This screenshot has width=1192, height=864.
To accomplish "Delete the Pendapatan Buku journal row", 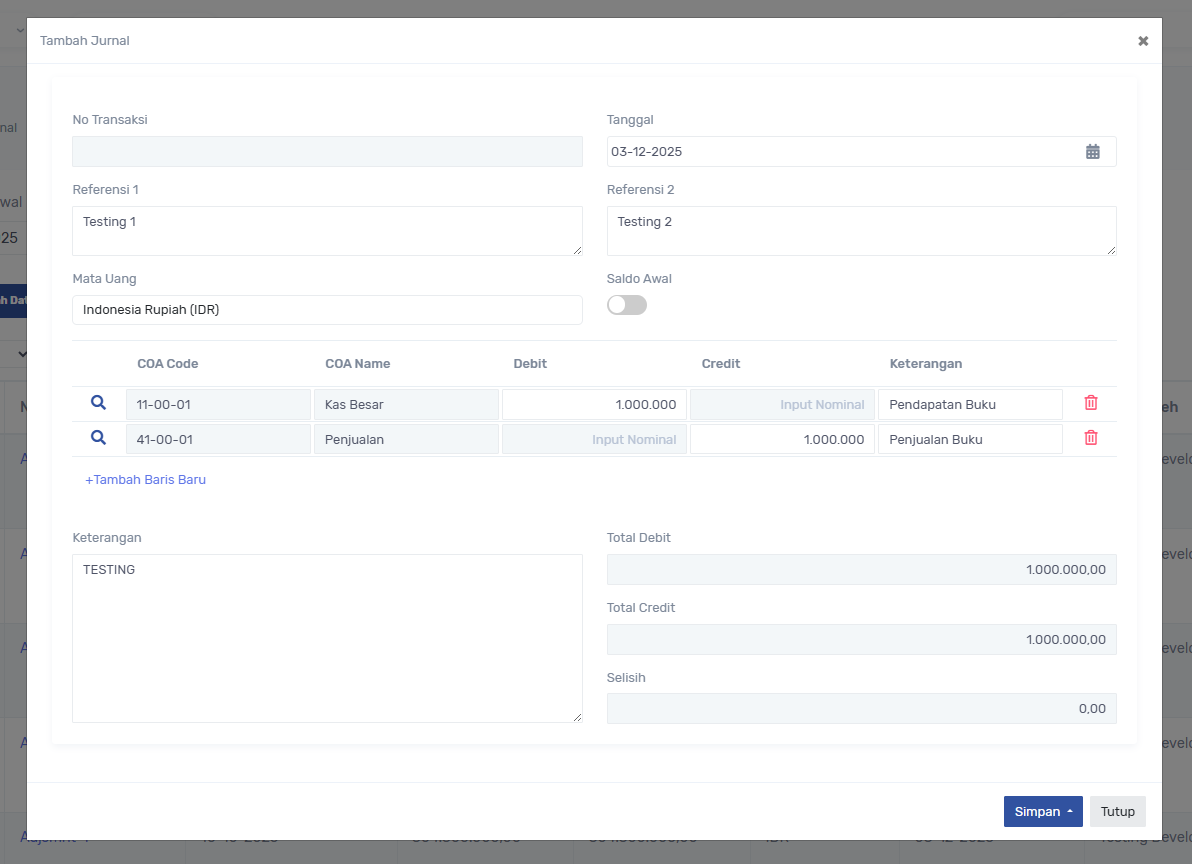I will pos(1091,403).
